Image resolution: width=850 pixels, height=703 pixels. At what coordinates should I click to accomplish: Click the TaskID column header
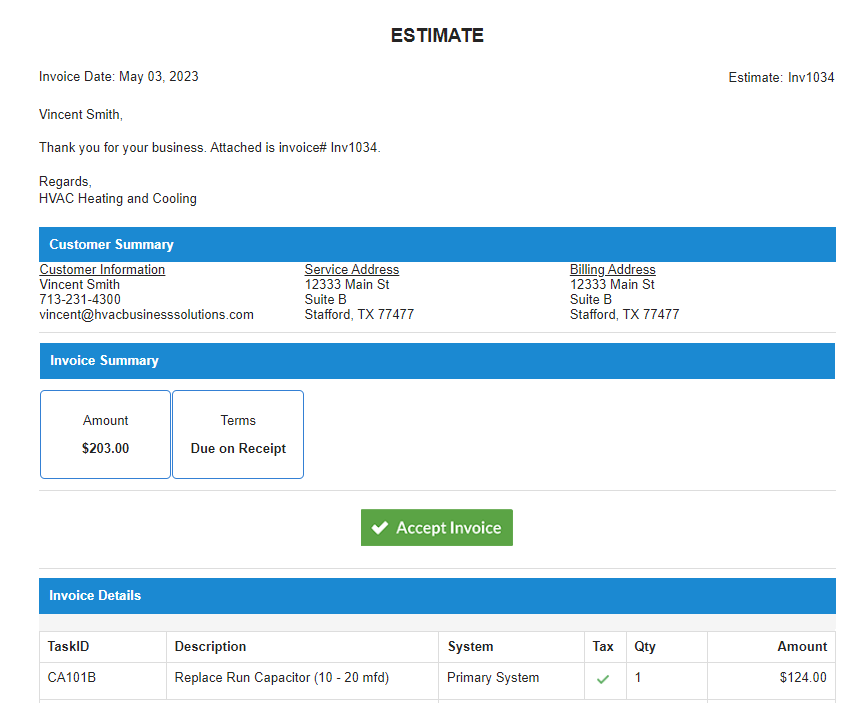68,646
